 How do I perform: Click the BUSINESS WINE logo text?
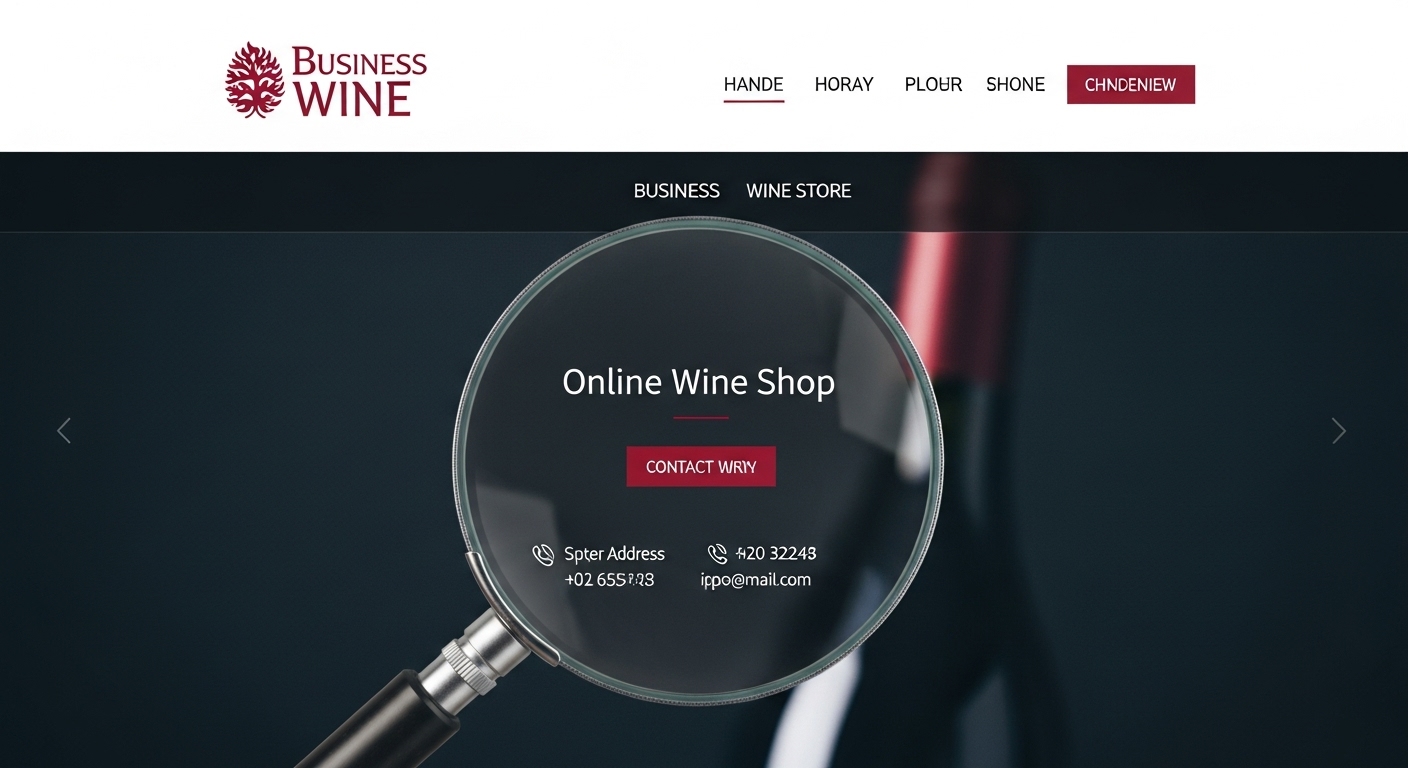358,81
